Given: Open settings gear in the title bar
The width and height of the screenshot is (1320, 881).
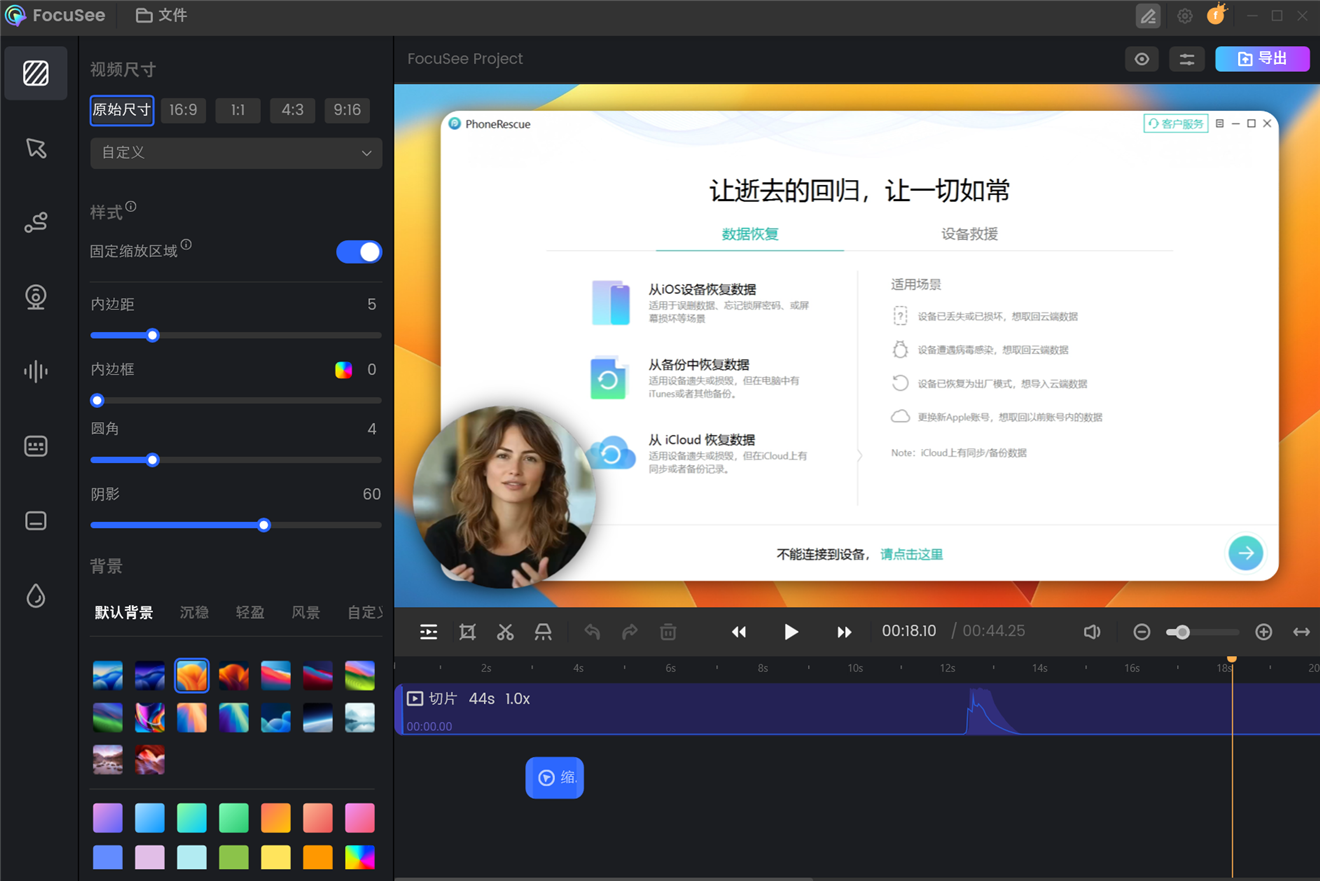Looking at the screenshot, I should click(1185, 16).
